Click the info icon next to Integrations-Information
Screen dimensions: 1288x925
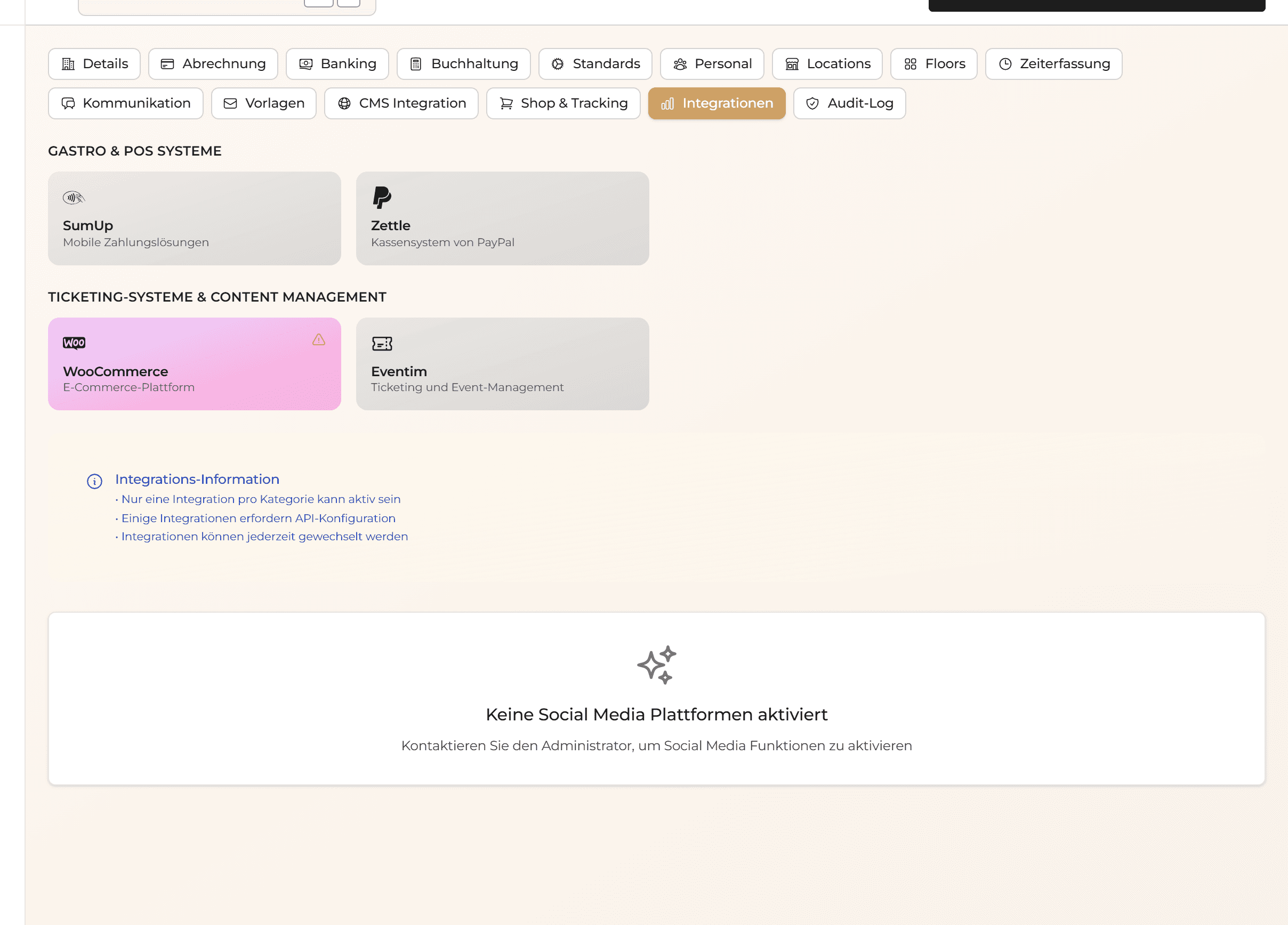(x=94, y=482)
